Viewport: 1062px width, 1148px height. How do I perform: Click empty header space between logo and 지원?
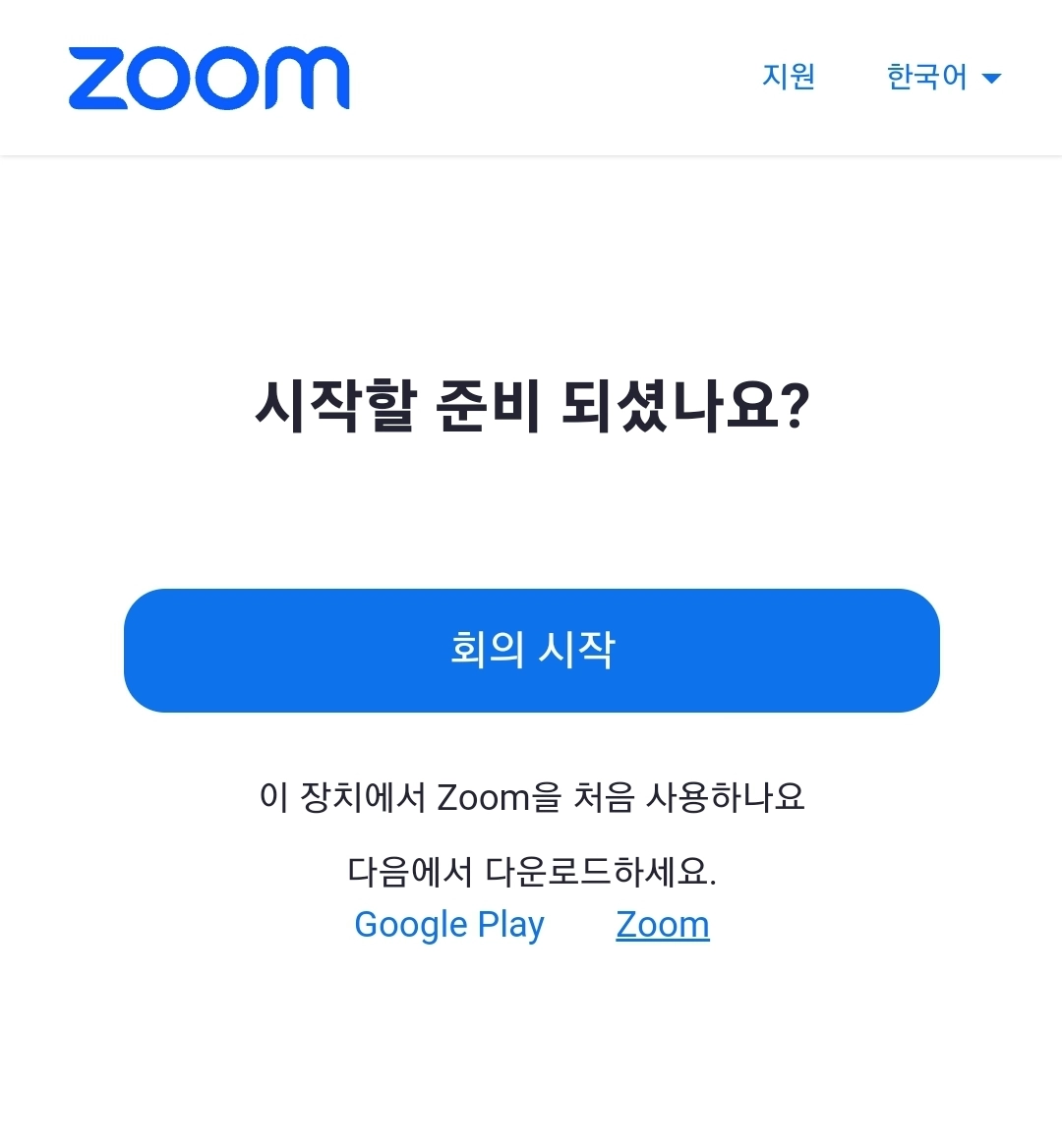click(x=556, y=78)
